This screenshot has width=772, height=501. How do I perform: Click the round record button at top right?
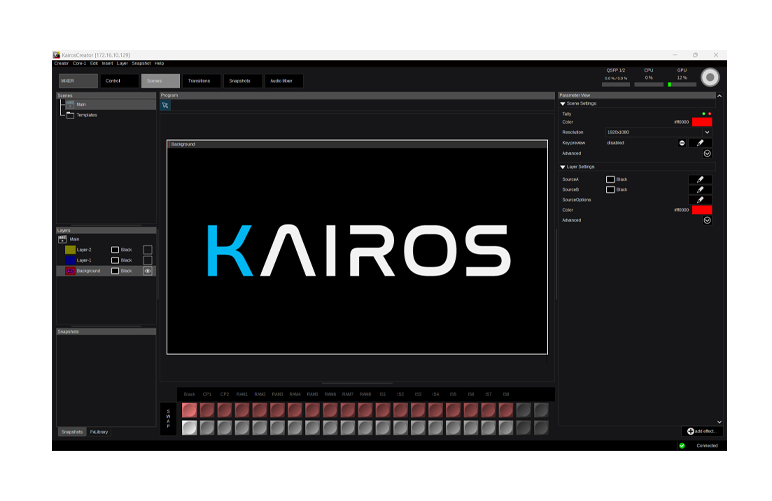pos(710,77)
